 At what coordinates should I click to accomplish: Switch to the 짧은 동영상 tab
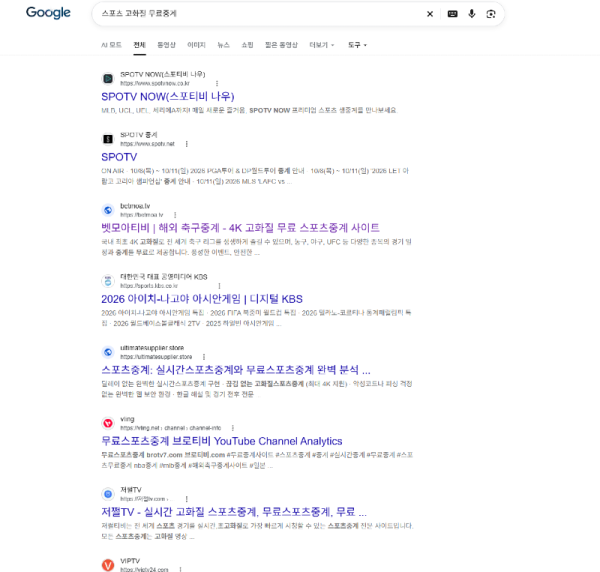(x=281, y=45)
